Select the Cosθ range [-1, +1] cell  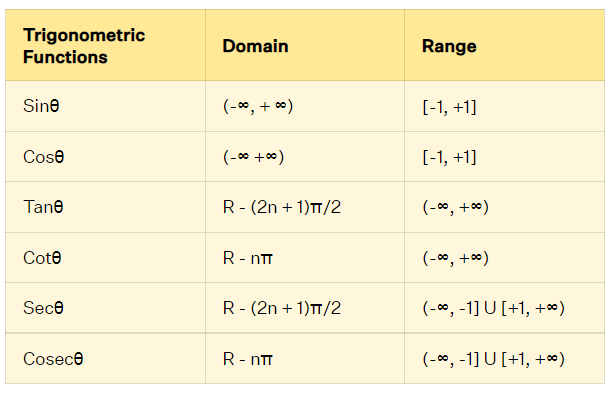coord(504,157)
